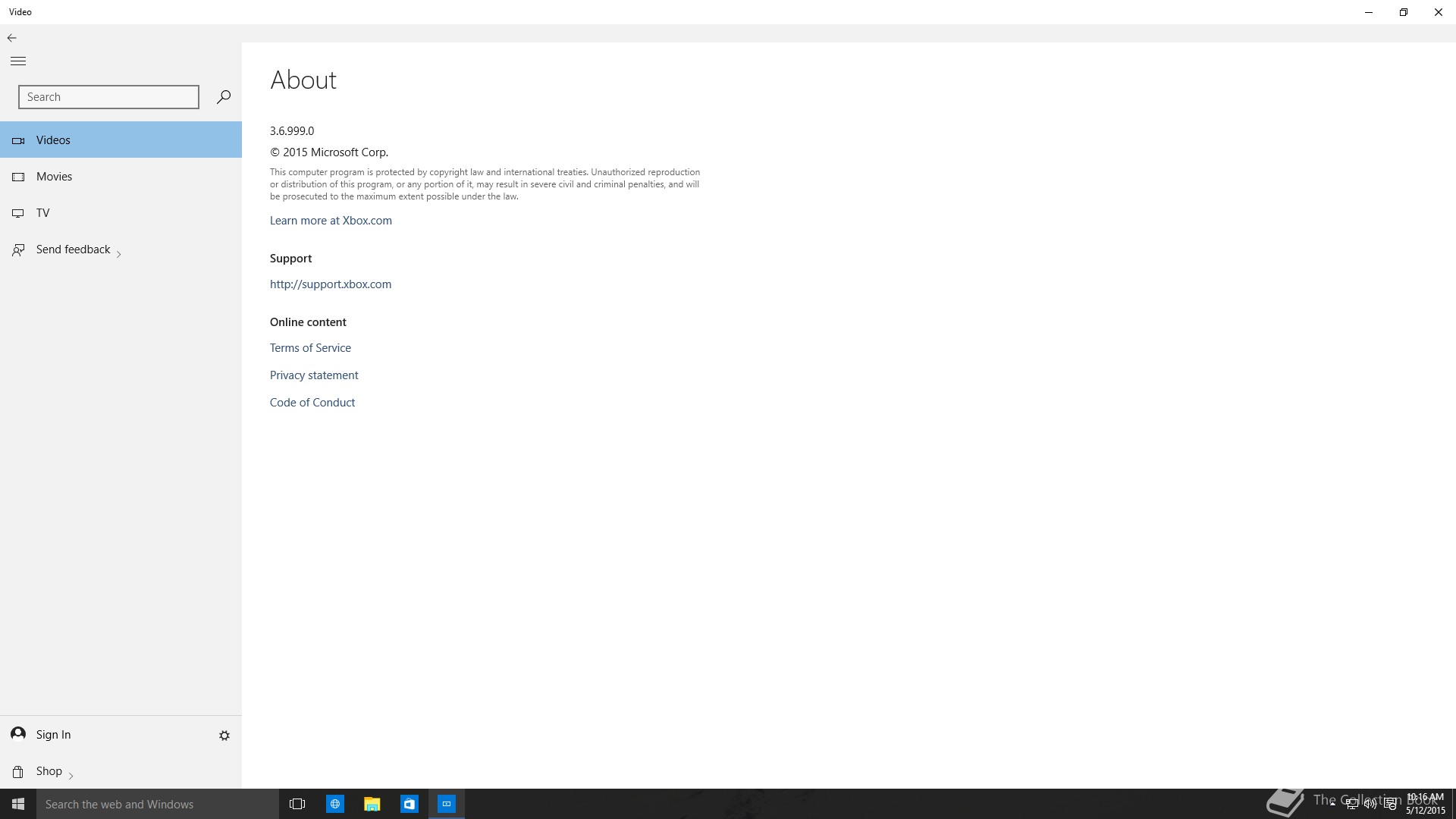Click the Movies film icon
Image resolution: width=1456 pixels, height=819 pixels.
pos(18,177)
